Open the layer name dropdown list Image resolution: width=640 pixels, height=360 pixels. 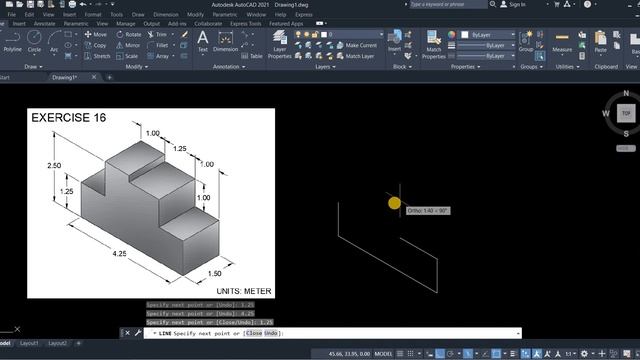[x=381, y=35]
